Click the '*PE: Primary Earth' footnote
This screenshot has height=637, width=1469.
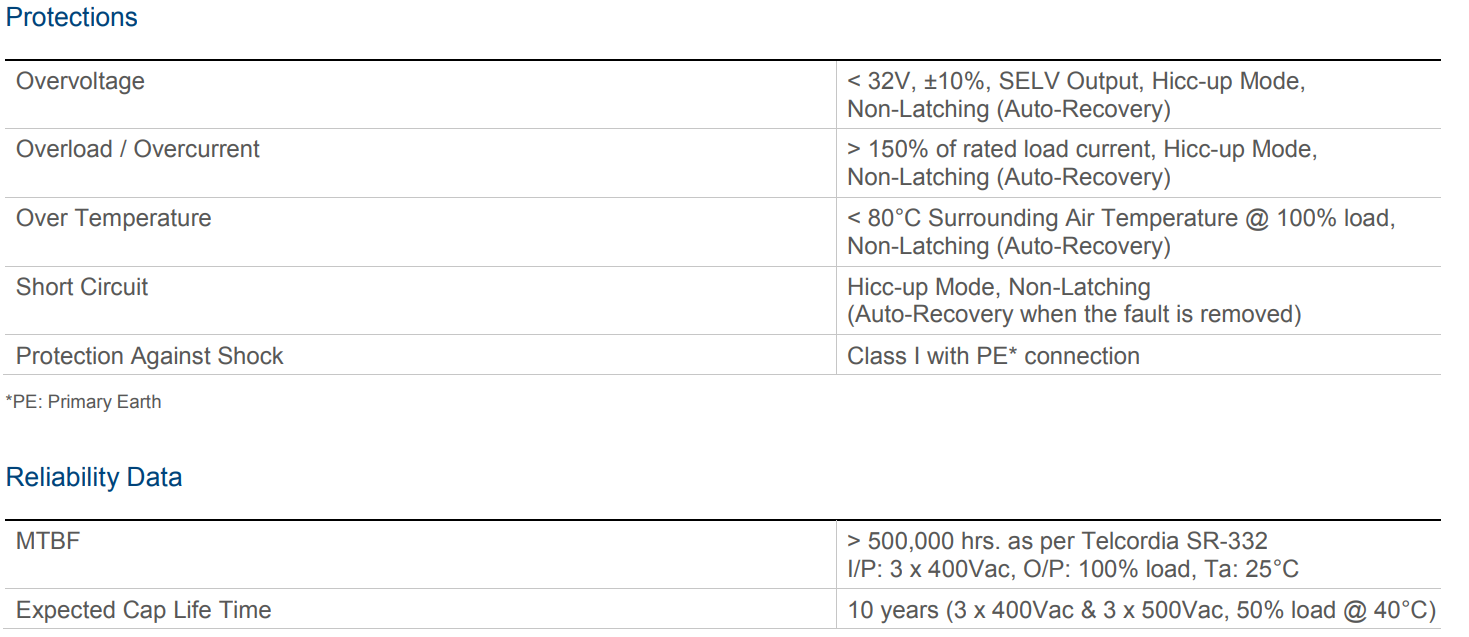pos(83,402)
